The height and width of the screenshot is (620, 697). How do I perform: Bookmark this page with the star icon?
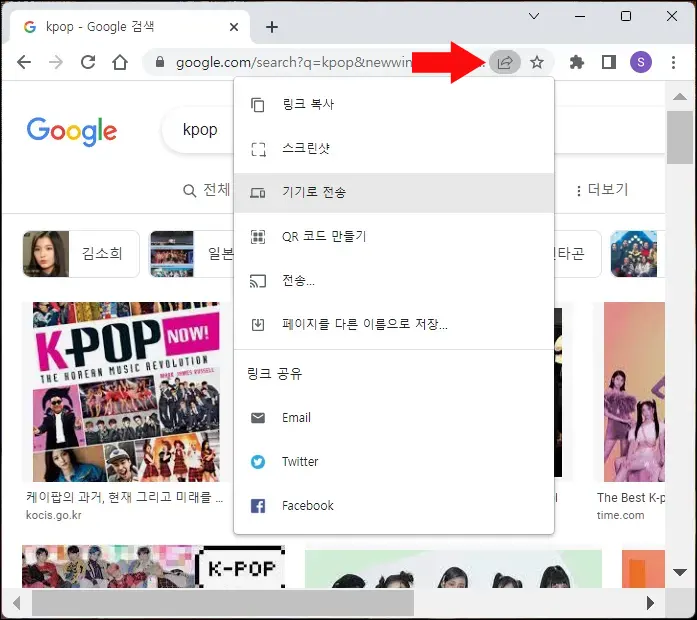537,62
